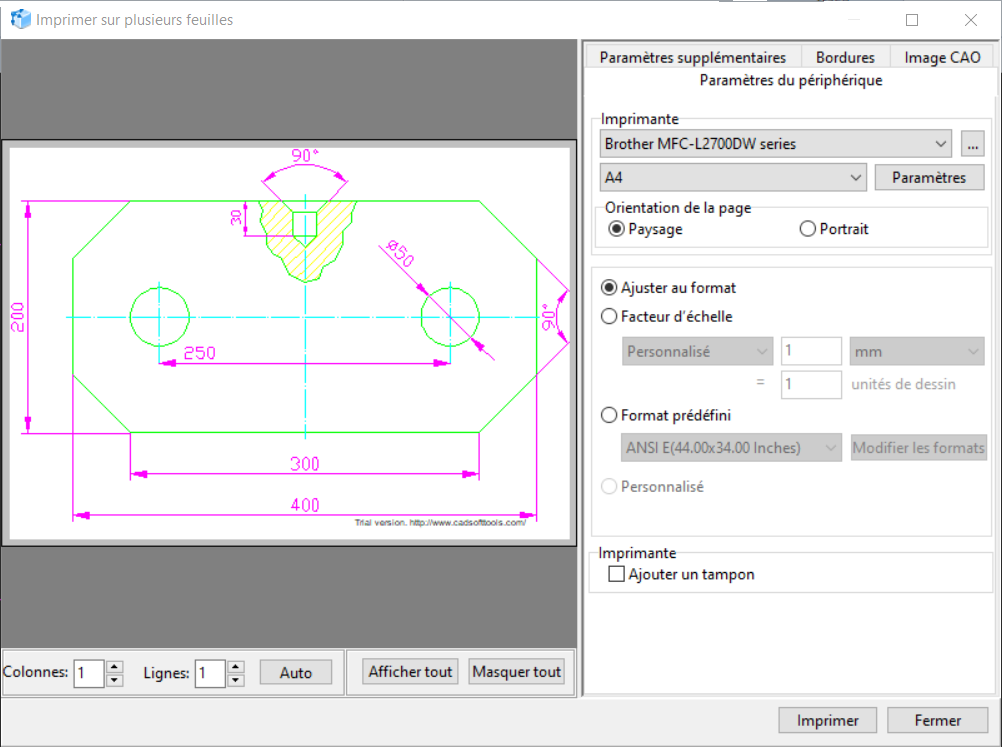The width and height of the screenshot is (1002, 747).
Task: Switch to the Image CAO tab
Action: (x=943, y=58)
